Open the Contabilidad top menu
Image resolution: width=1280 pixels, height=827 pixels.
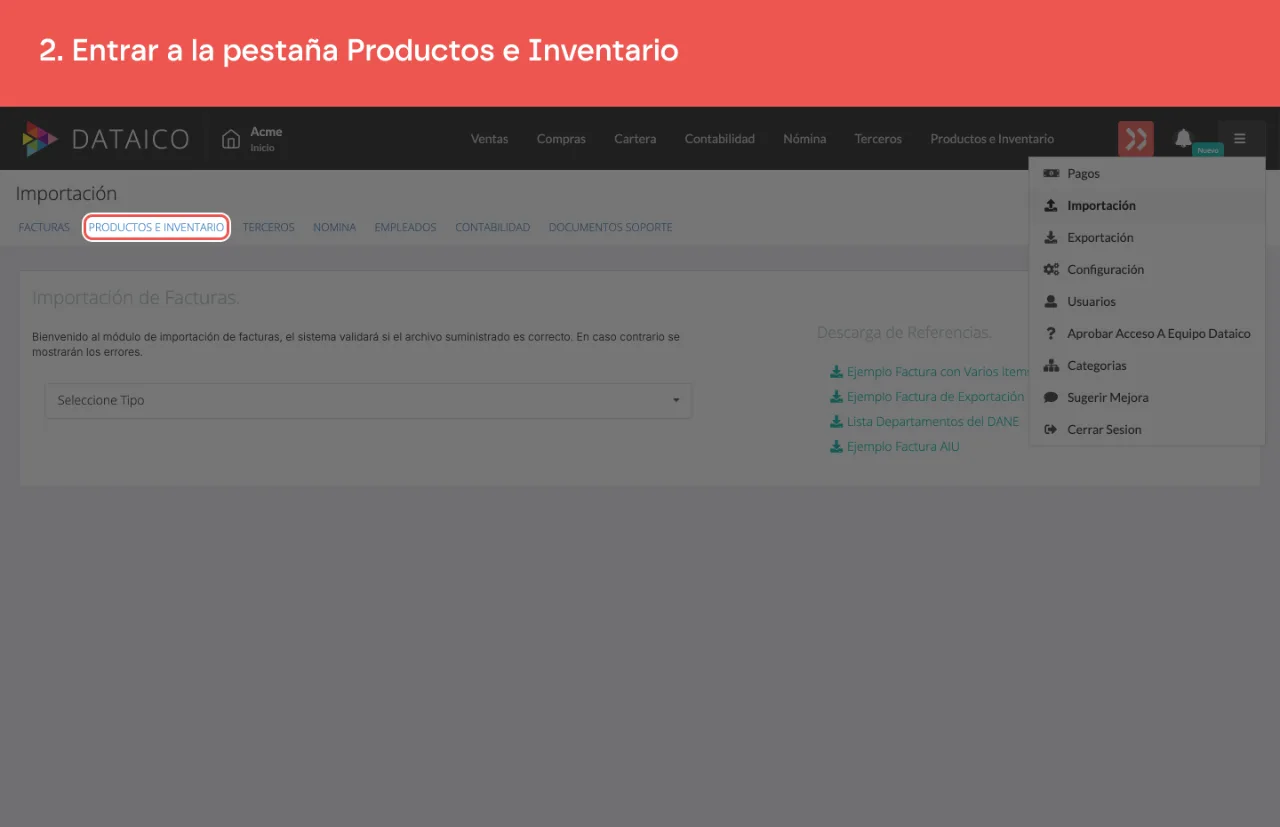coord(720,139)
